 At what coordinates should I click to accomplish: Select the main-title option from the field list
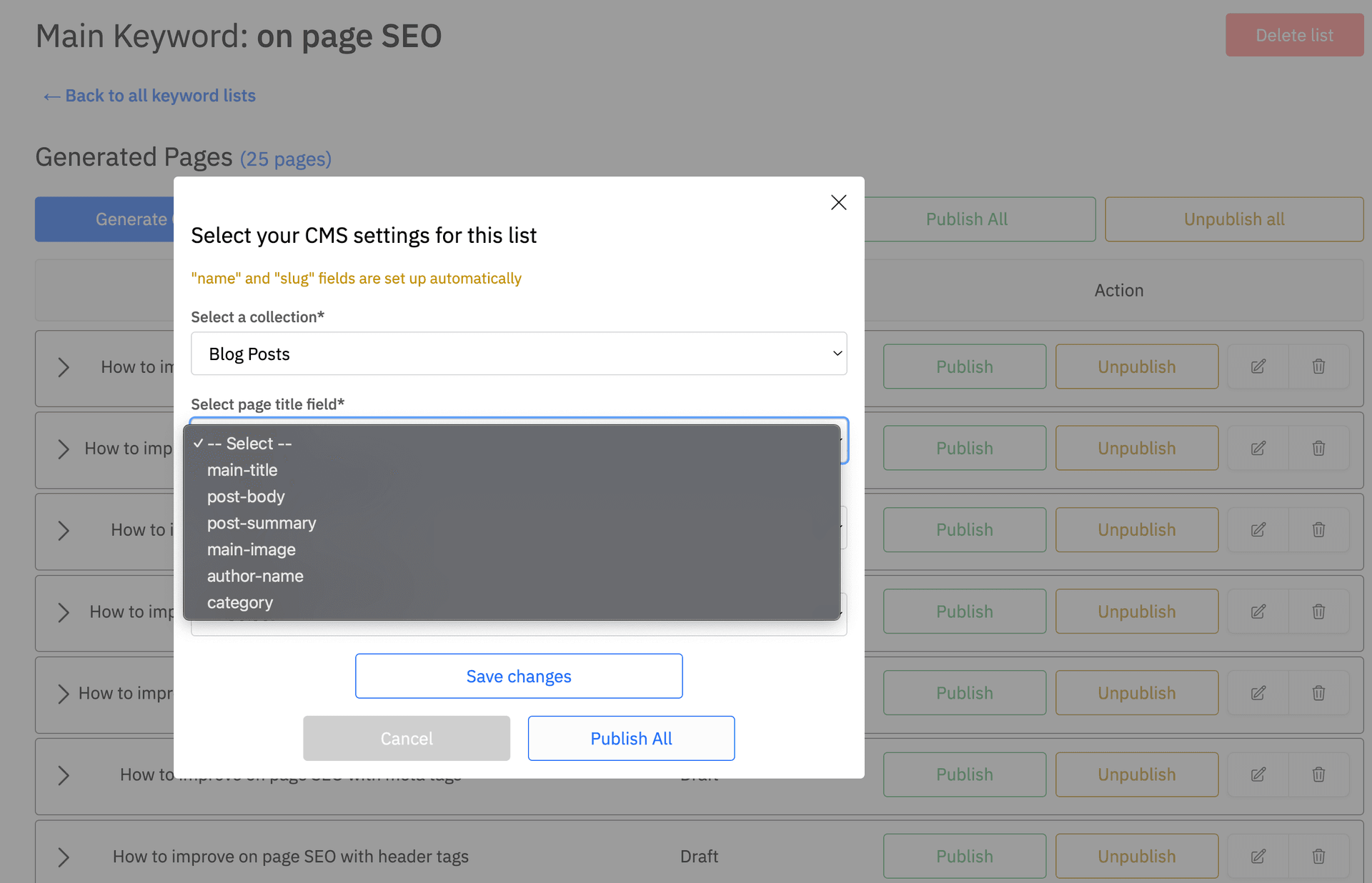(x=242, y=470)
